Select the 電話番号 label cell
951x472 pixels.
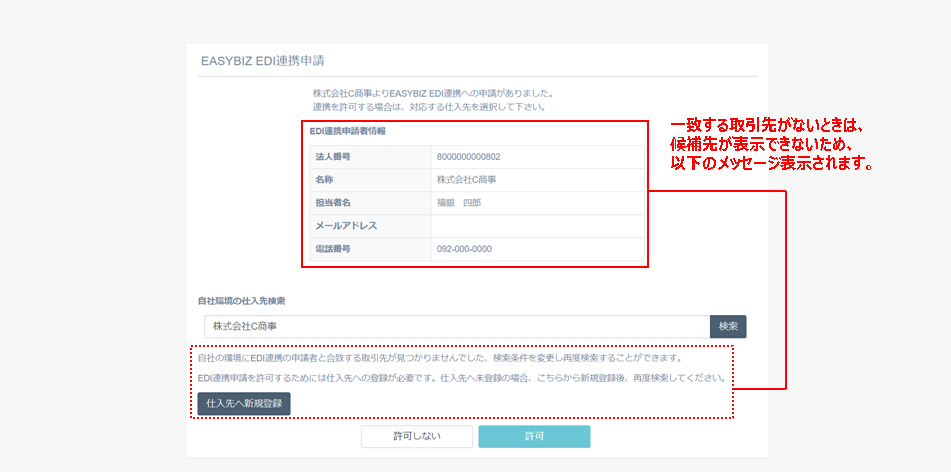tap(369, 249)
